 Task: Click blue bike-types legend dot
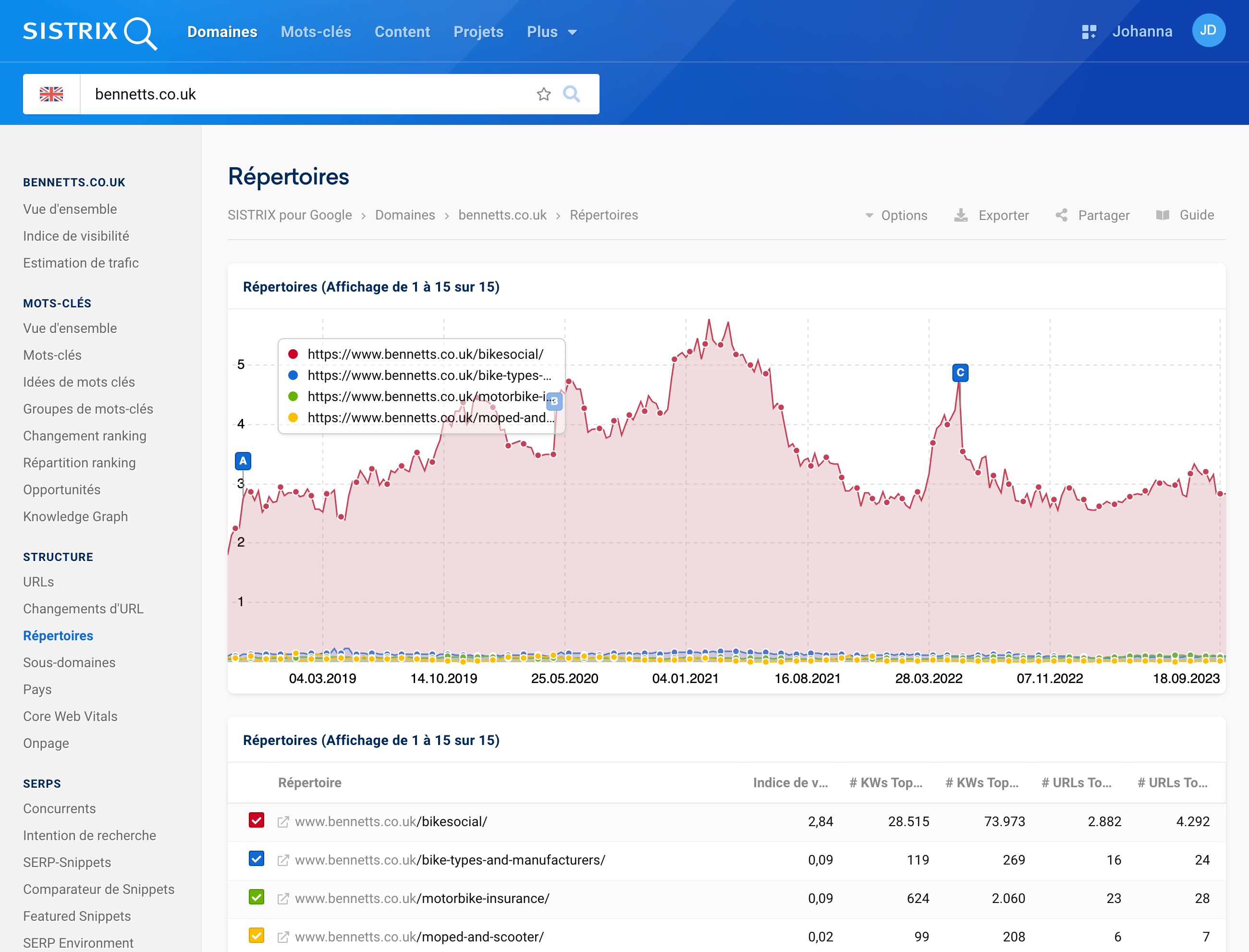click(x=293, y=375)
